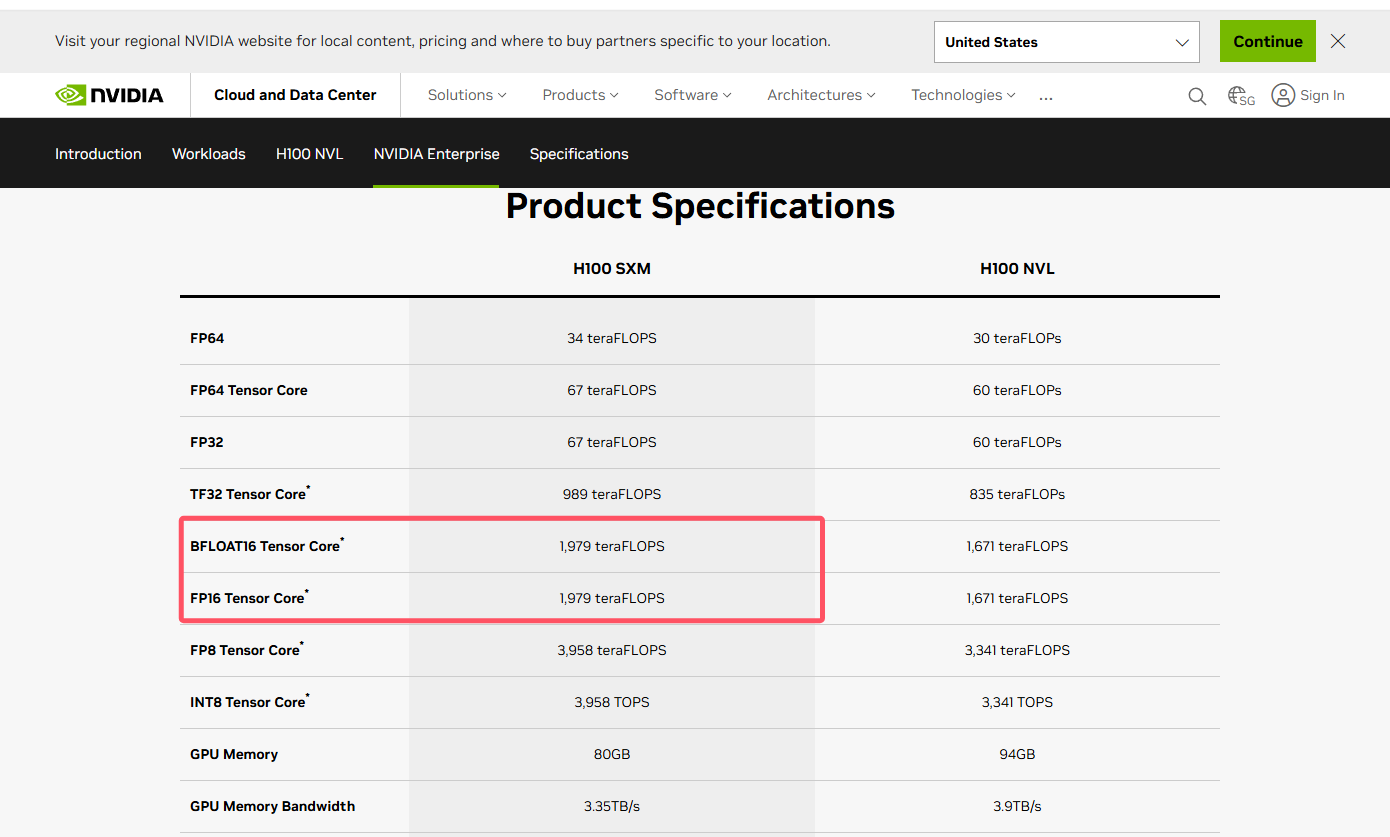Open the more navigation ellipsis

[x=1046, y=97]
